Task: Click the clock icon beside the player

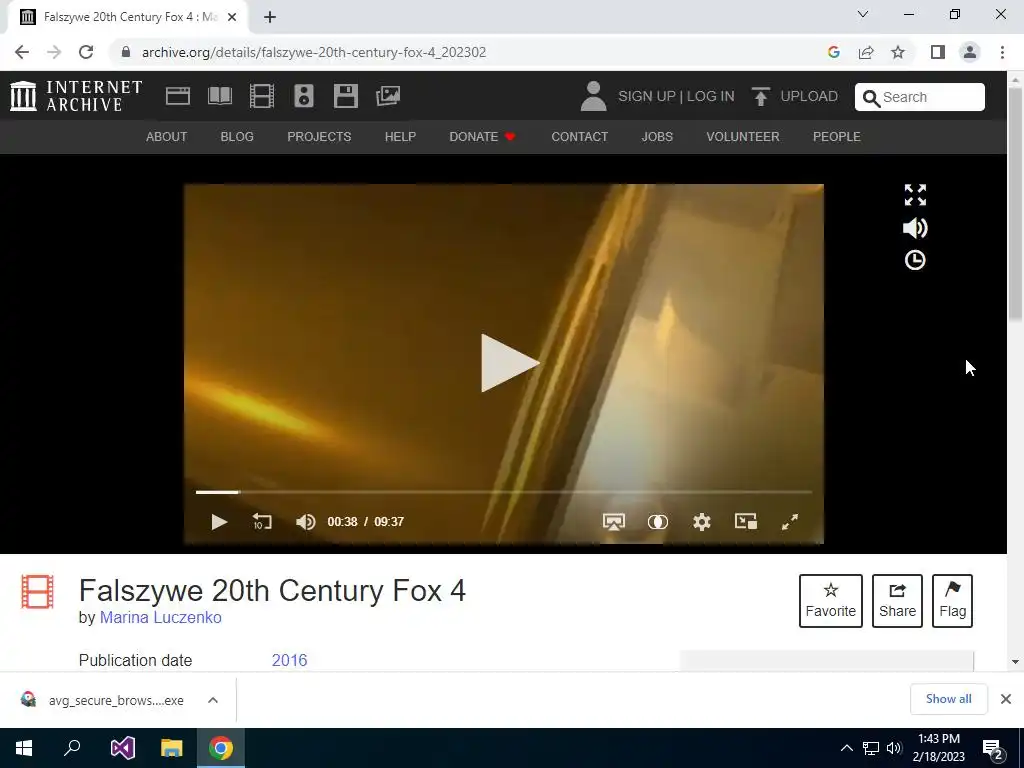Action: coord(915,260)
